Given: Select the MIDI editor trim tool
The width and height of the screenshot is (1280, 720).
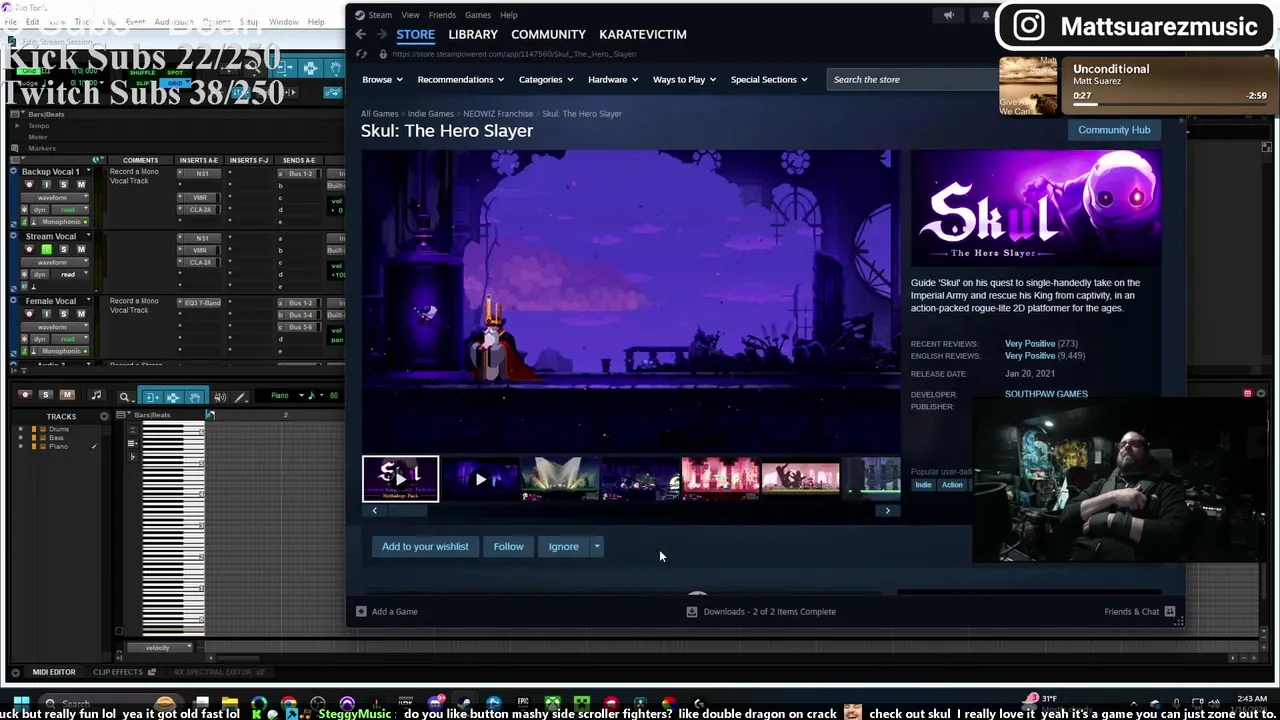Looking at the screenshot, I should 152,398.
